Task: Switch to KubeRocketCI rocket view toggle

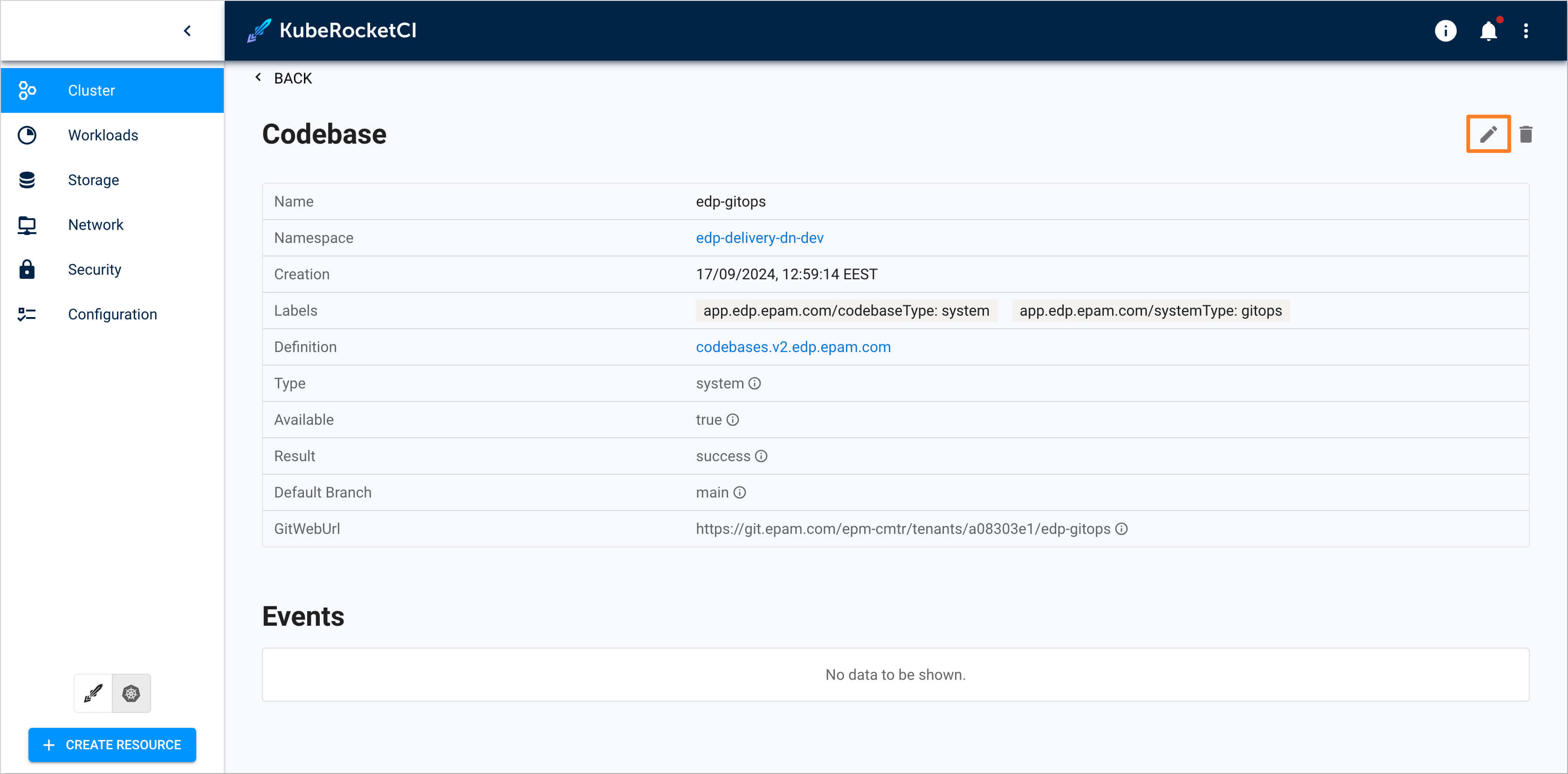Action: point(93,693)
